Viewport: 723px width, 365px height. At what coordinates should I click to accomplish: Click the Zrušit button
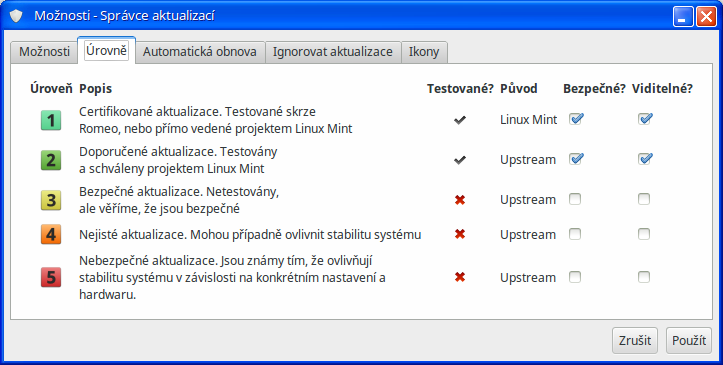635,341
